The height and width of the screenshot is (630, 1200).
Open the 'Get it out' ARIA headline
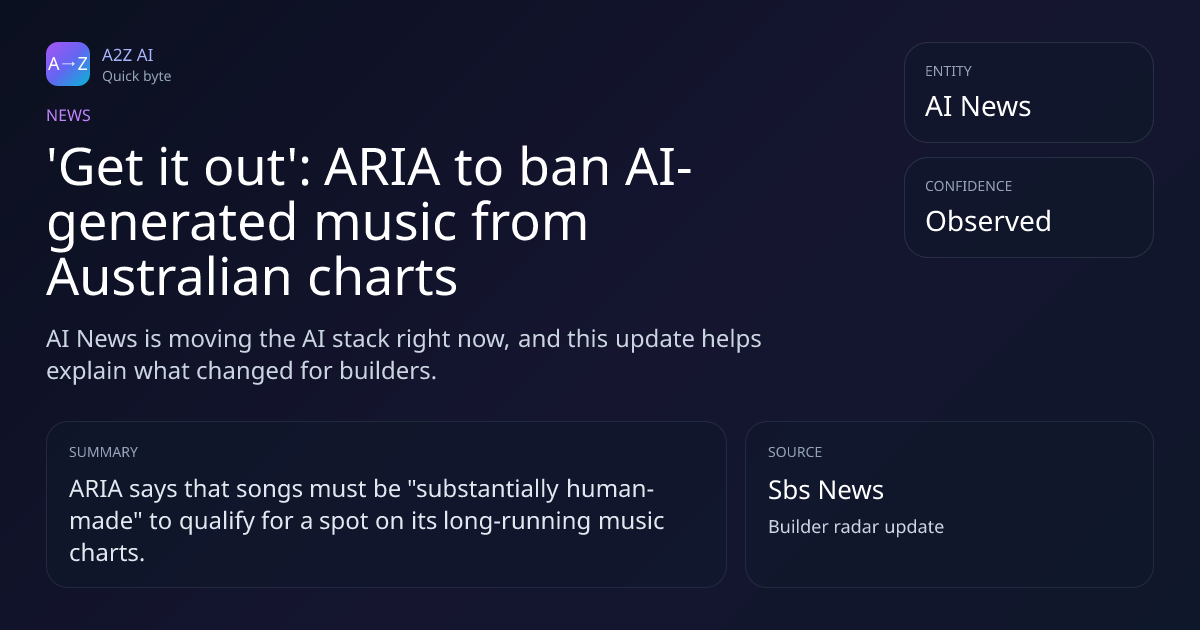click(371, 223)
